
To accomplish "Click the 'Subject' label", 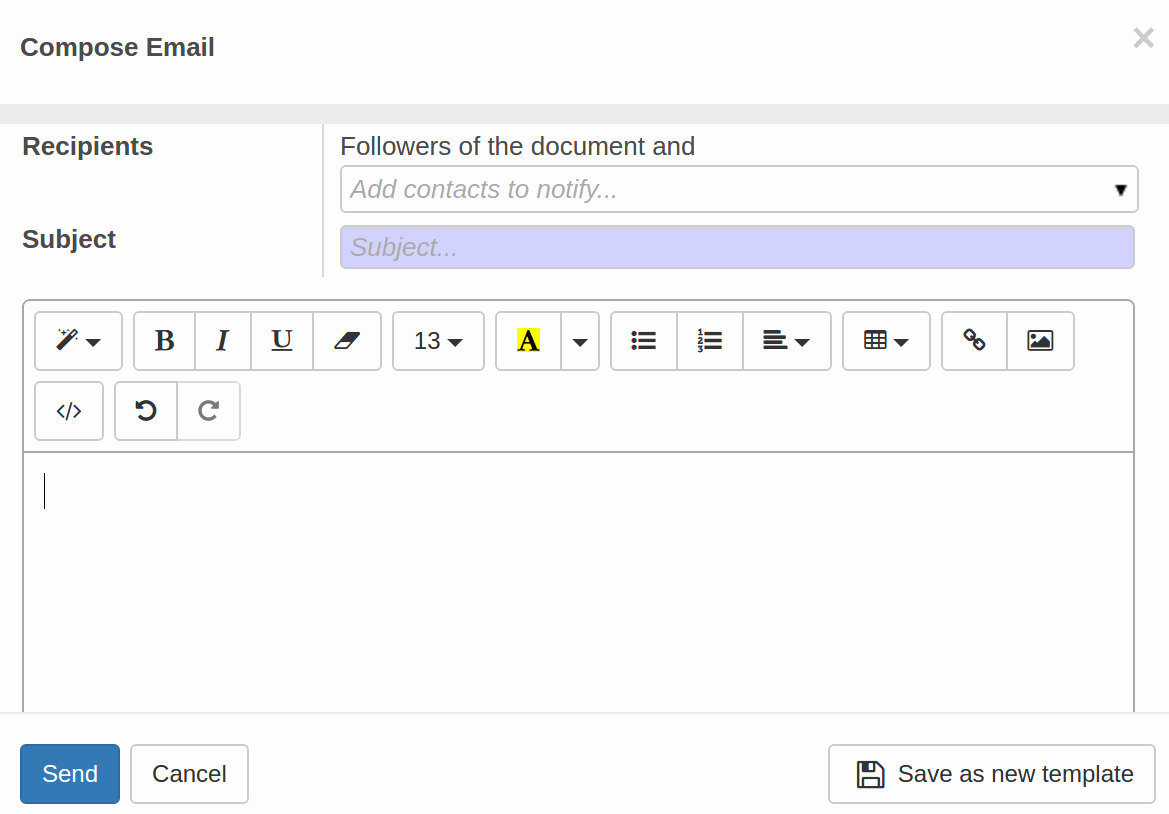I will [69, 239].
